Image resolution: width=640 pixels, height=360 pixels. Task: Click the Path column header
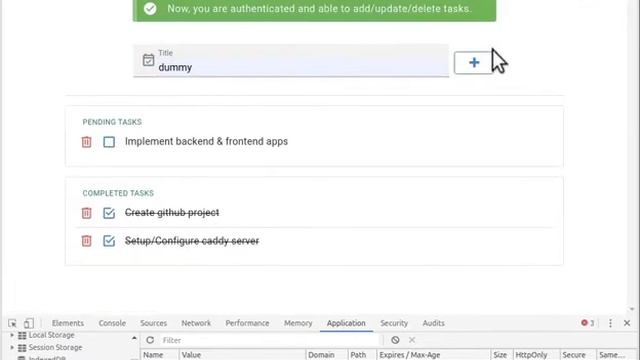pyautogui.click(x=362, y=355)
